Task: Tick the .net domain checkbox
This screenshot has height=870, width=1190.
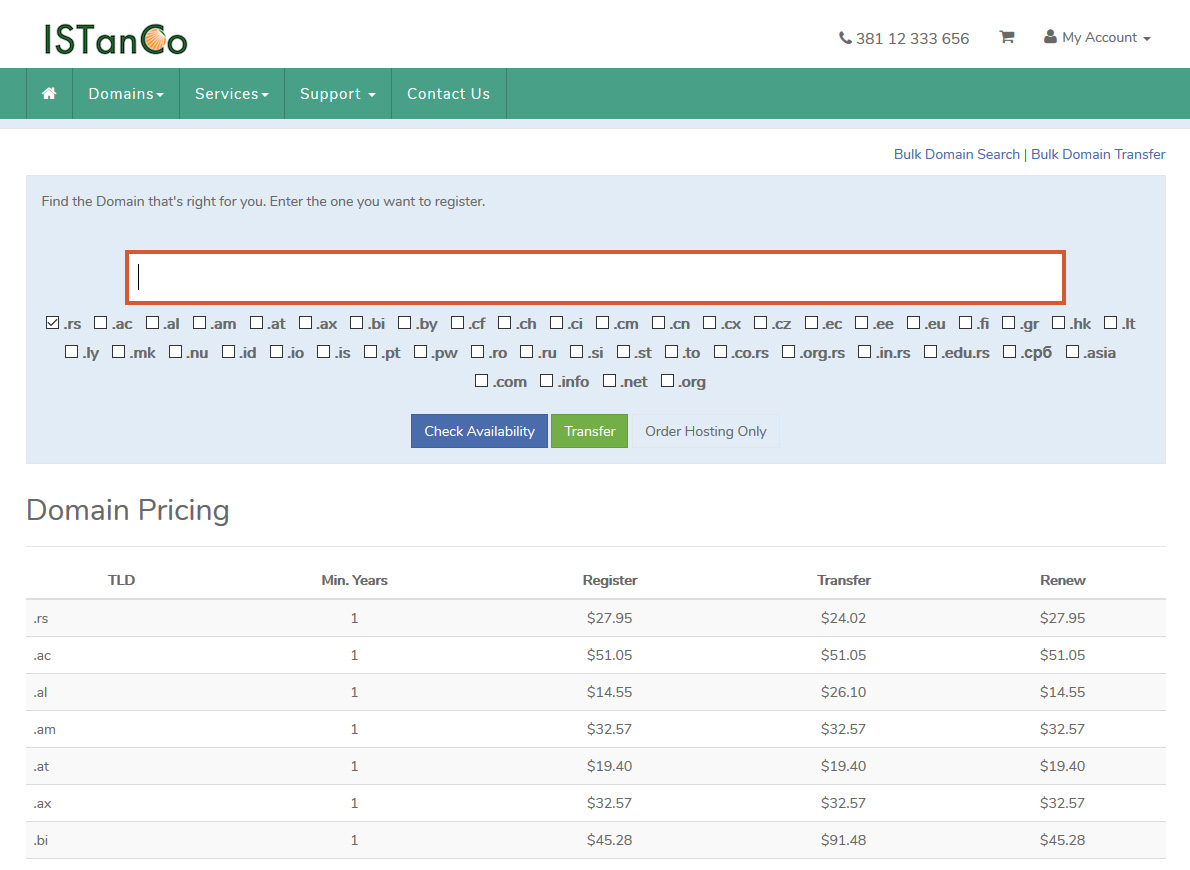Action: (609, 380)
